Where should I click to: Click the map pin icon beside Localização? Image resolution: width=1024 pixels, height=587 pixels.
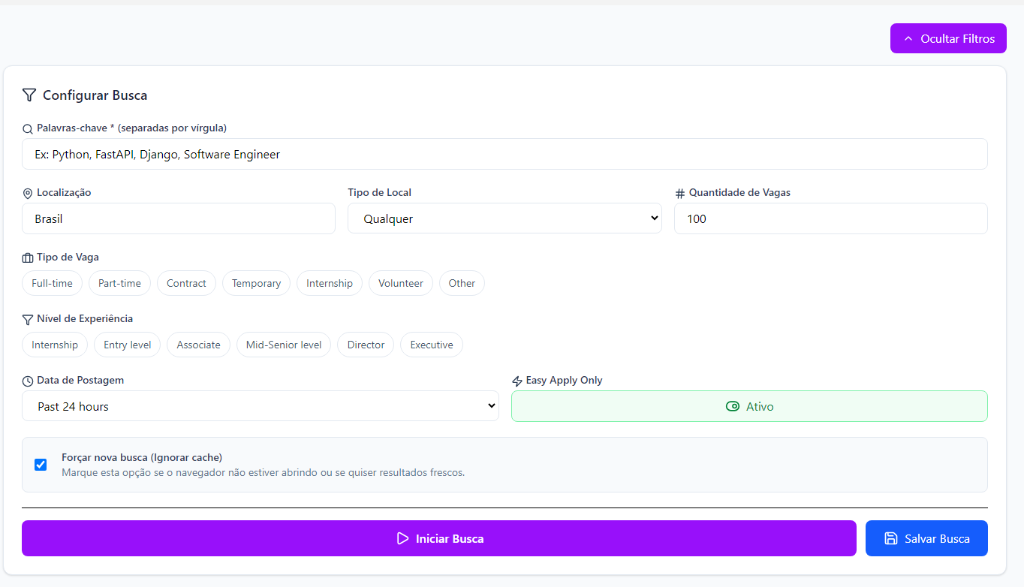pos(28,193)
